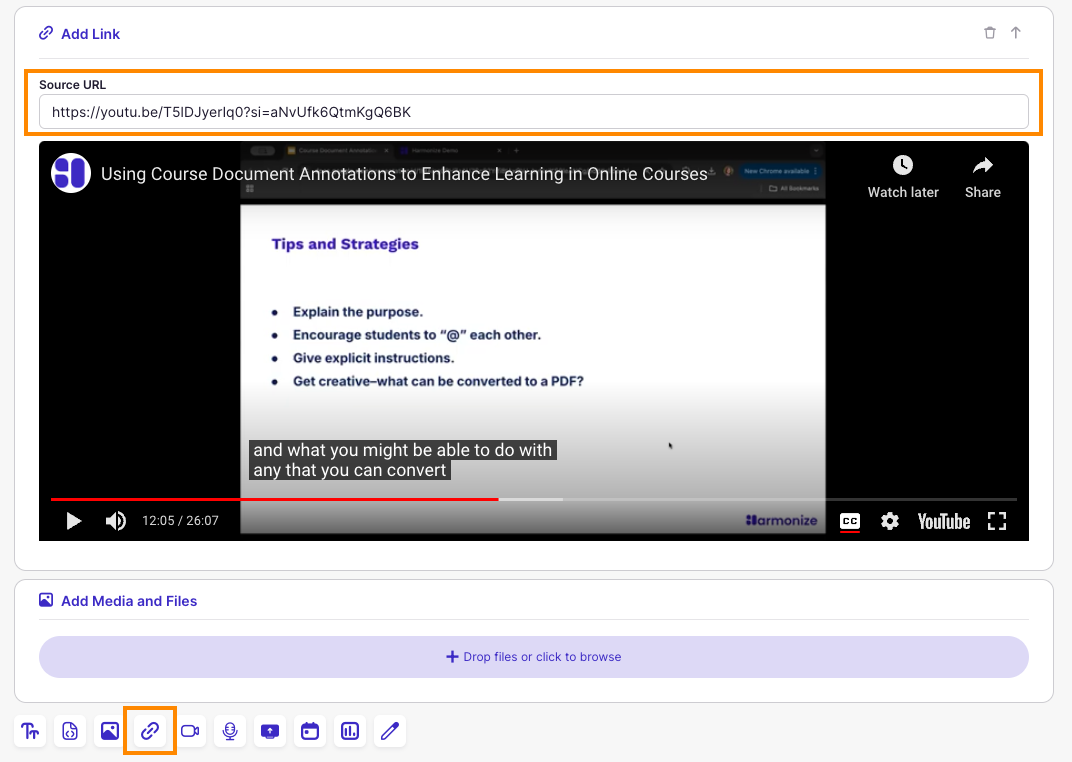This screenshot has height=762, width=1072.
Task: Delete the post with the trash icon
Action: [989, 32]
